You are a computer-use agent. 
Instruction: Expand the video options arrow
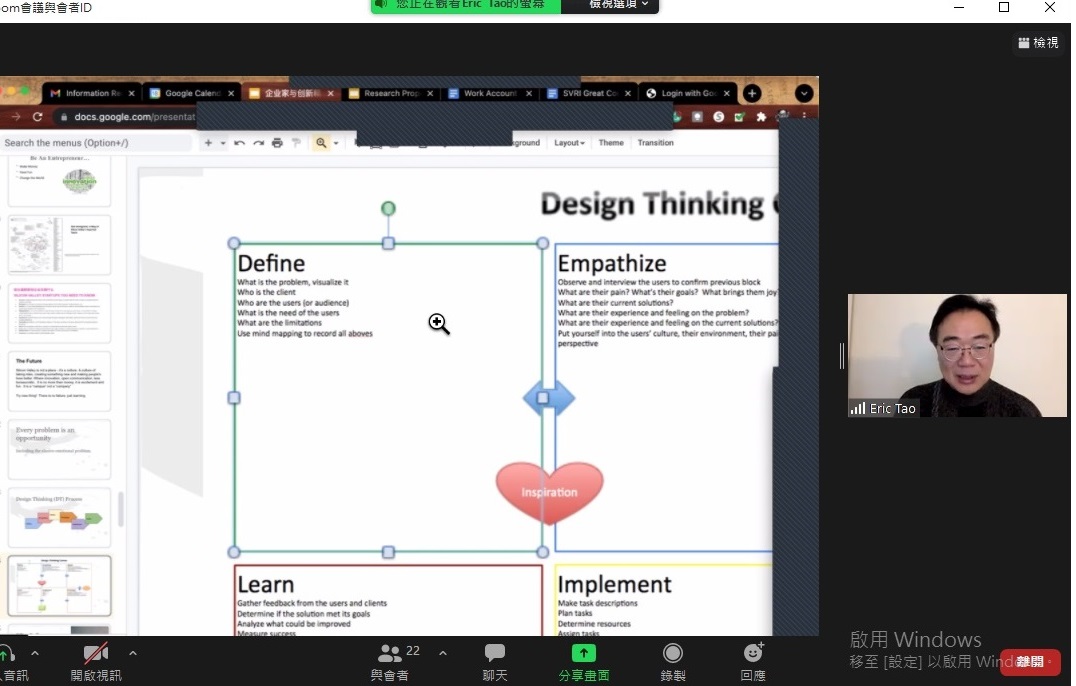pyautogui.click(x=133, y=653)
